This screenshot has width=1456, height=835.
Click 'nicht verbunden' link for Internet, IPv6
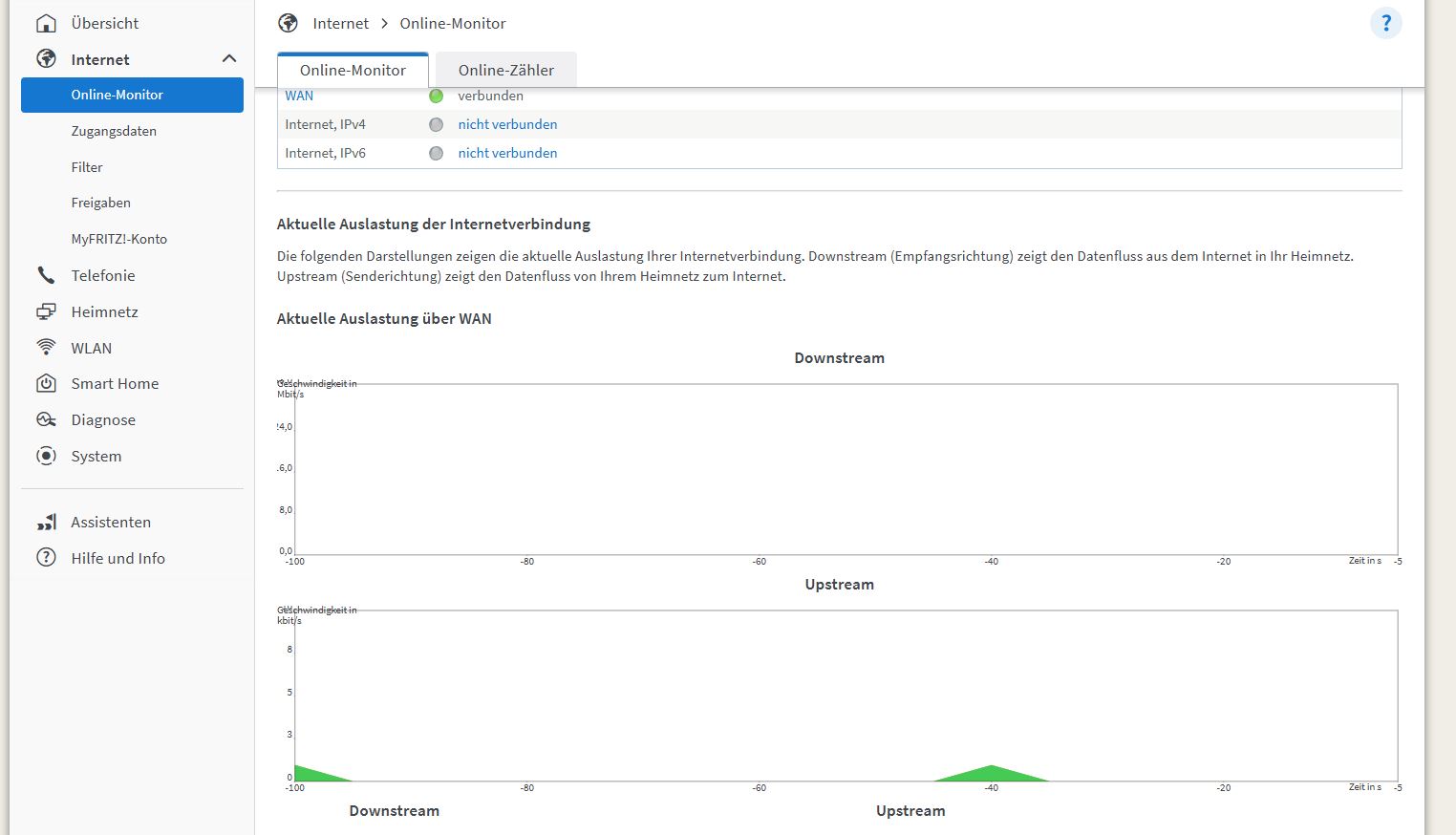pyautogui.click(x=507, y=153)
